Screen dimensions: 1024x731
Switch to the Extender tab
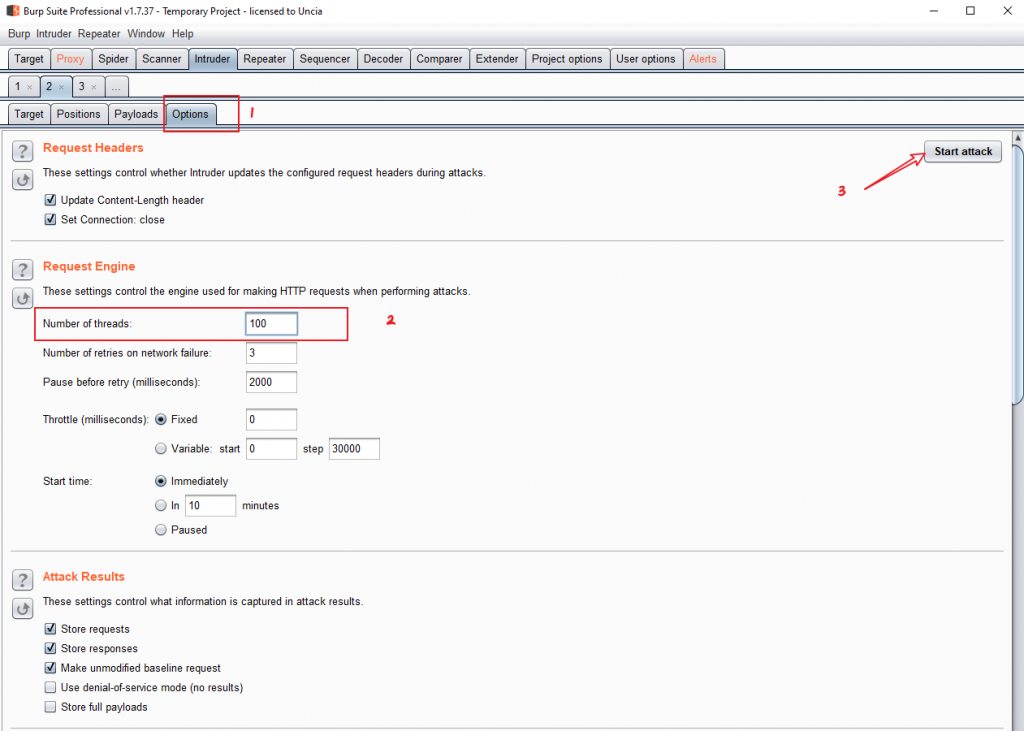click(497, 59)
